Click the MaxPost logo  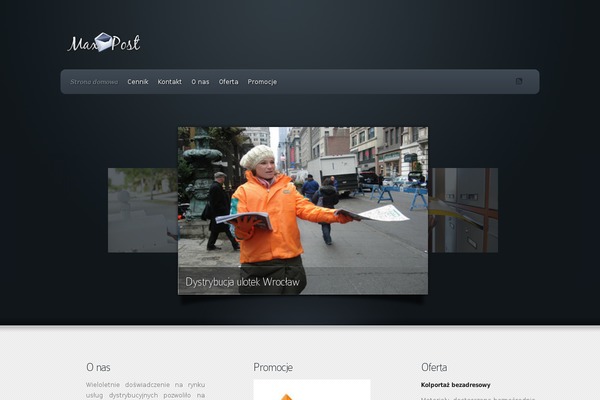pos(104,42)
